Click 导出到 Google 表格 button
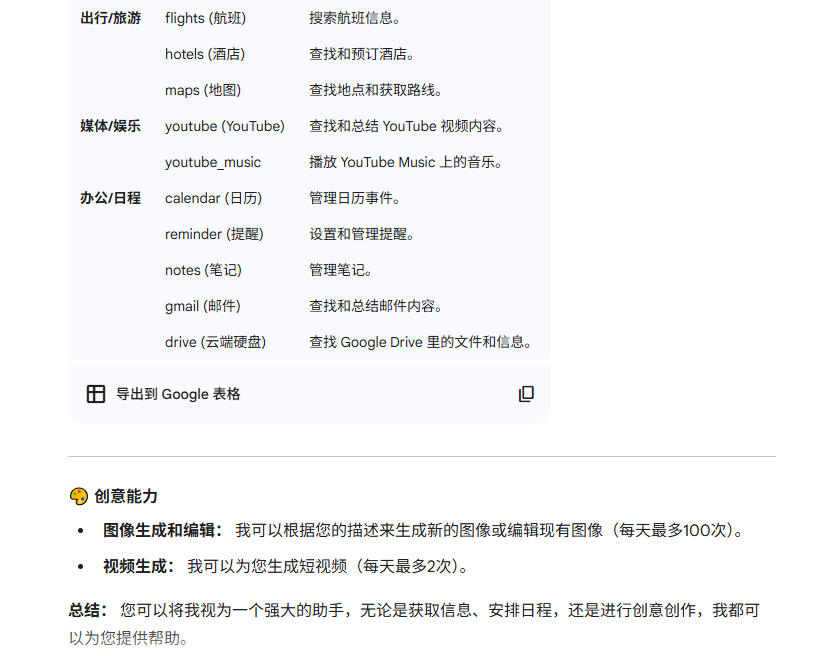The width and height of the screenshot is (827, 656). coord(178,394)
